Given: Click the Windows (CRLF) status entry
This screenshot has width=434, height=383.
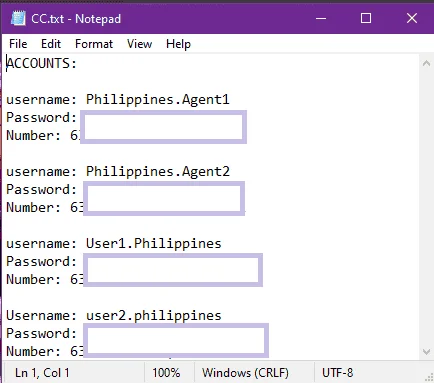Looking at the screenshot, I should coord(245,373).
